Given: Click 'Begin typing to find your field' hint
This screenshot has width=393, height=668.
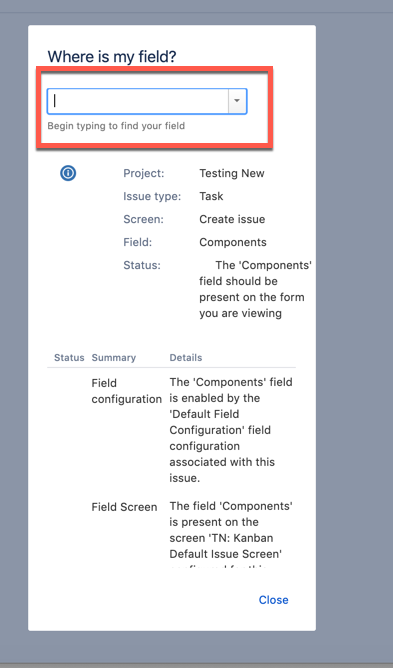Looking at the screenshot, I should pyautogui.click(x=116, y=126).
